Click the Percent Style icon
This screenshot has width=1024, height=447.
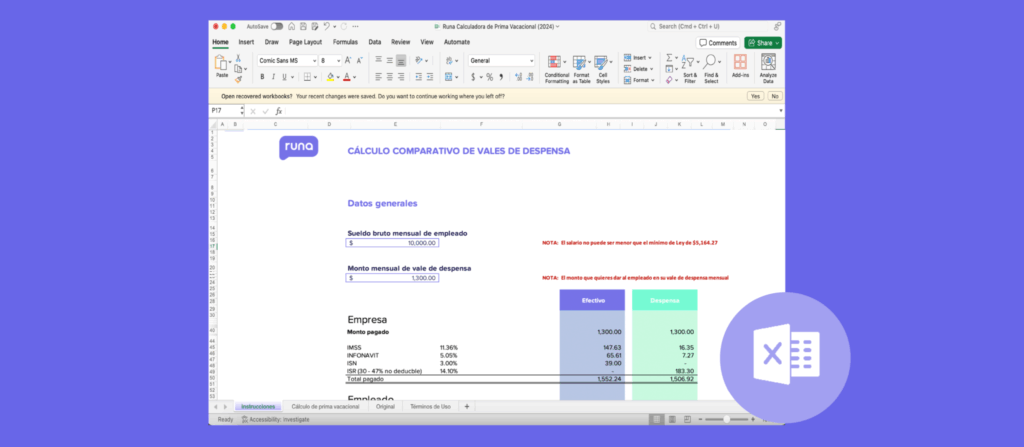click(489, 77)
